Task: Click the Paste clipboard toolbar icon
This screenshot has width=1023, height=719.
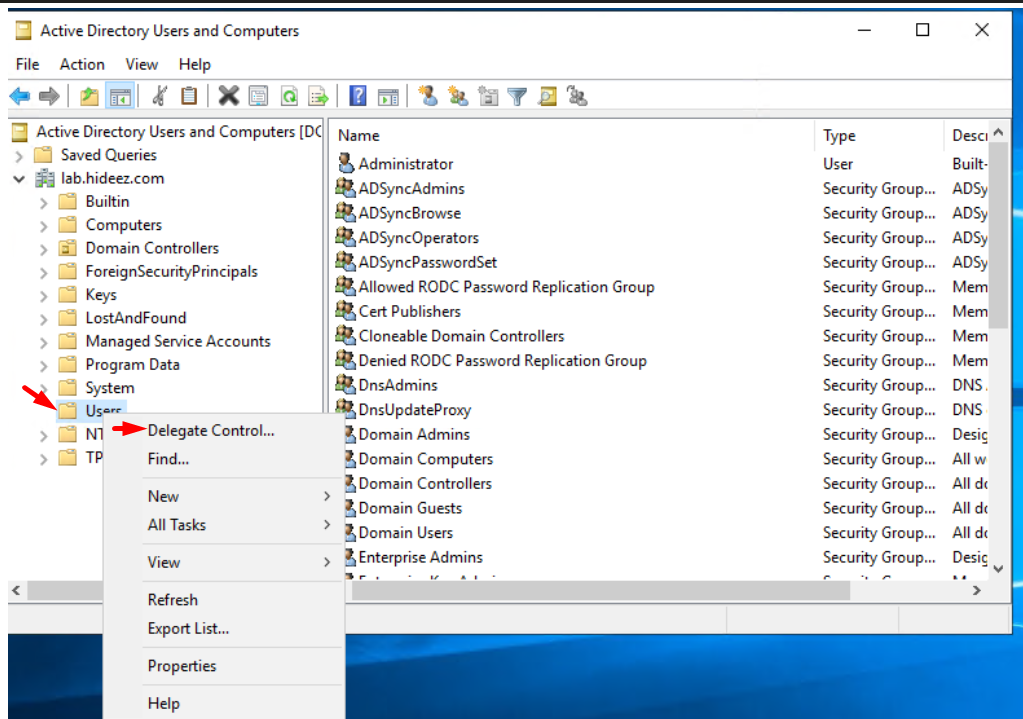Action: click(189, 96)
